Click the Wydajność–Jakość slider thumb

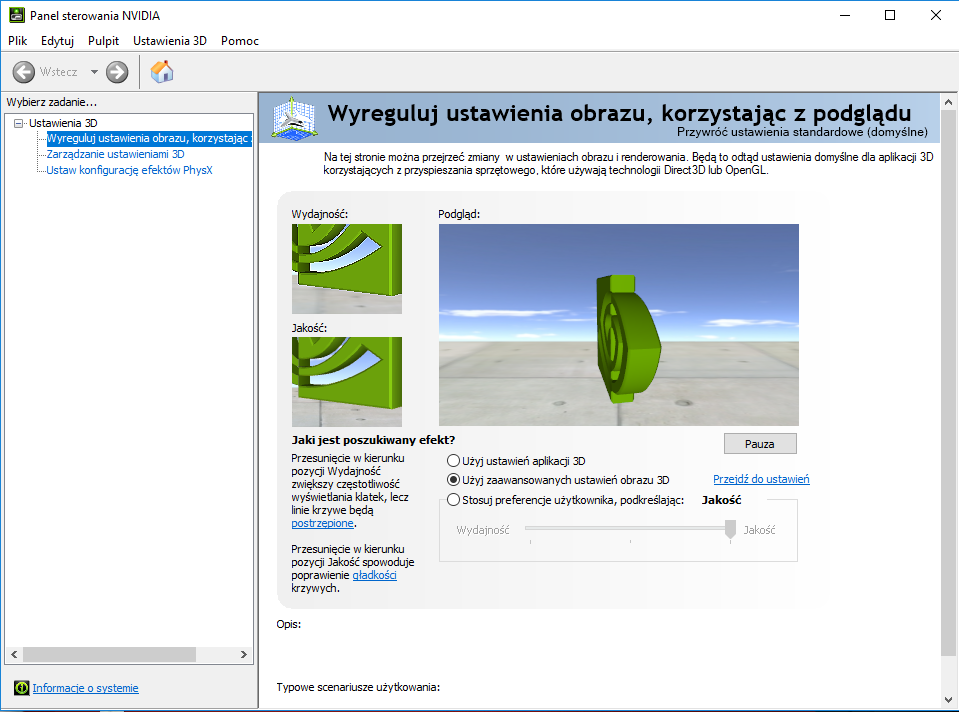[730, 530]
